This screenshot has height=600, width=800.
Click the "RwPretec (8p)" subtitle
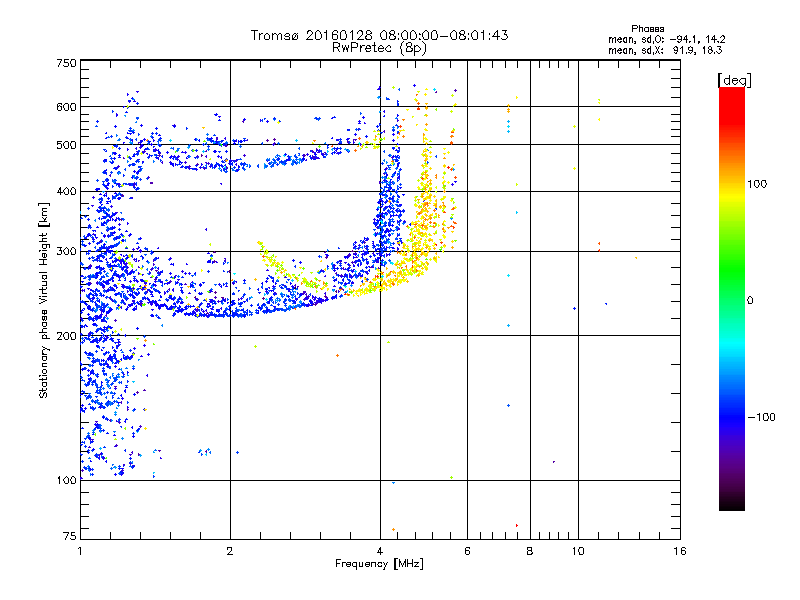point(379,48)
